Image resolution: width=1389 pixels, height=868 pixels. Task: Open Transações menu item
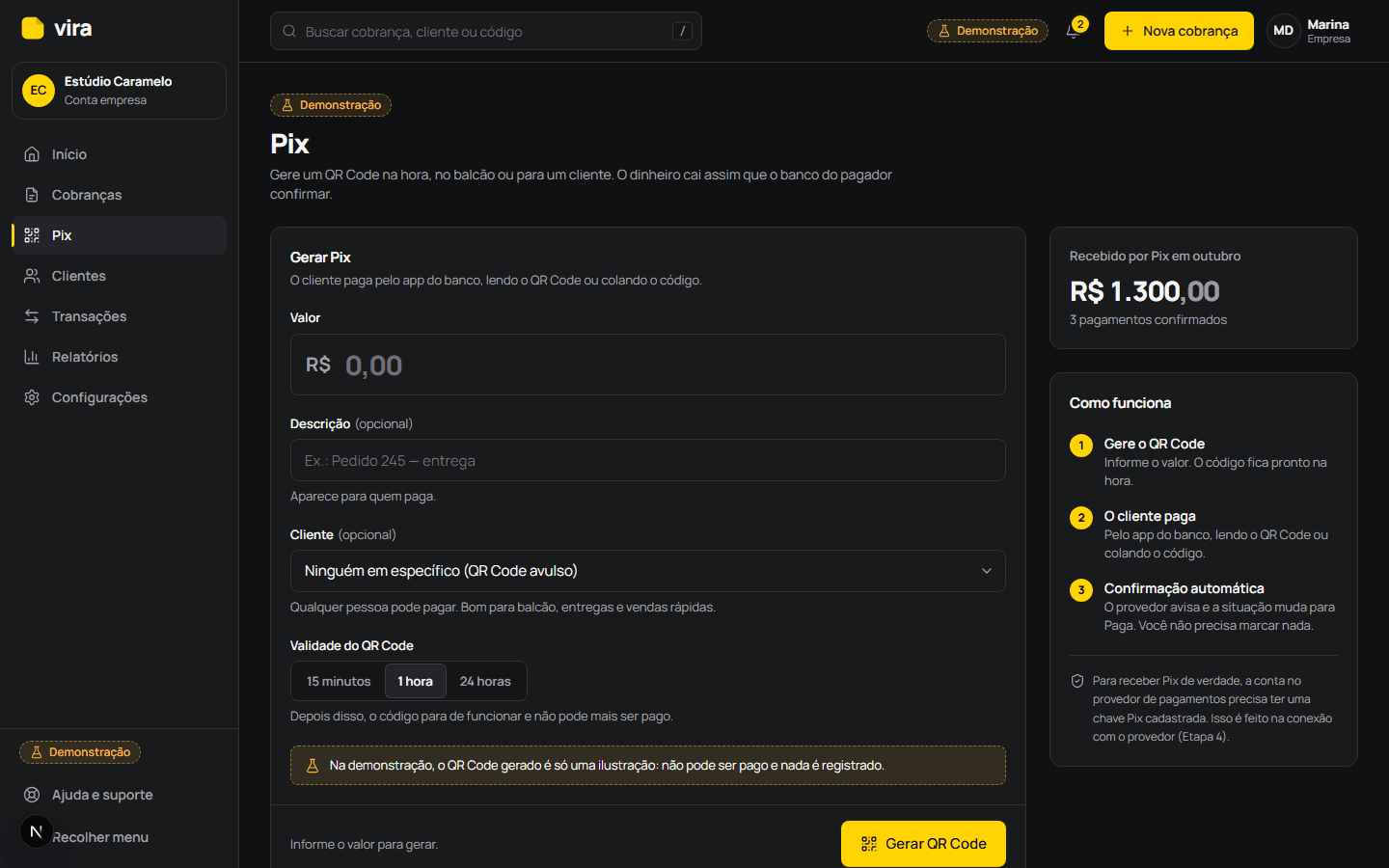tap(119, 316)
